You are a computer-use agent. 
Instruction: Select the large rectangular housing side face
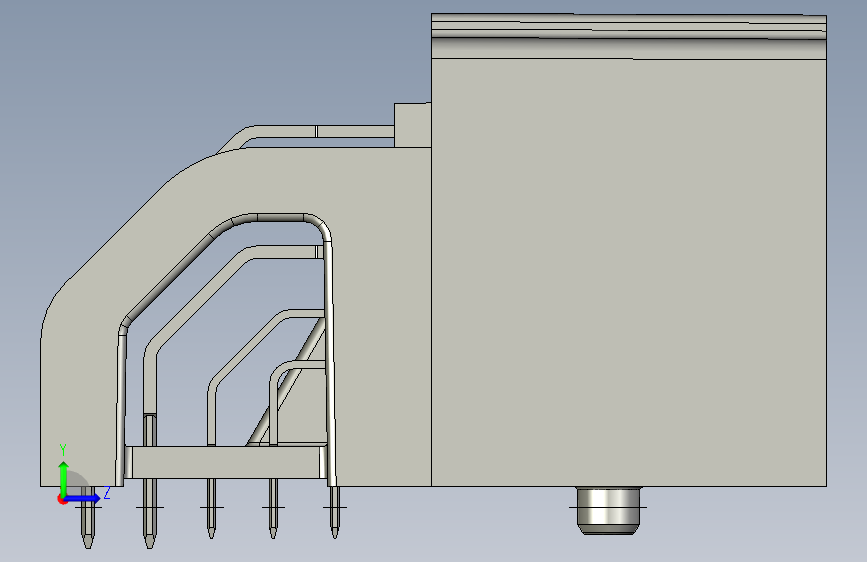629,272
